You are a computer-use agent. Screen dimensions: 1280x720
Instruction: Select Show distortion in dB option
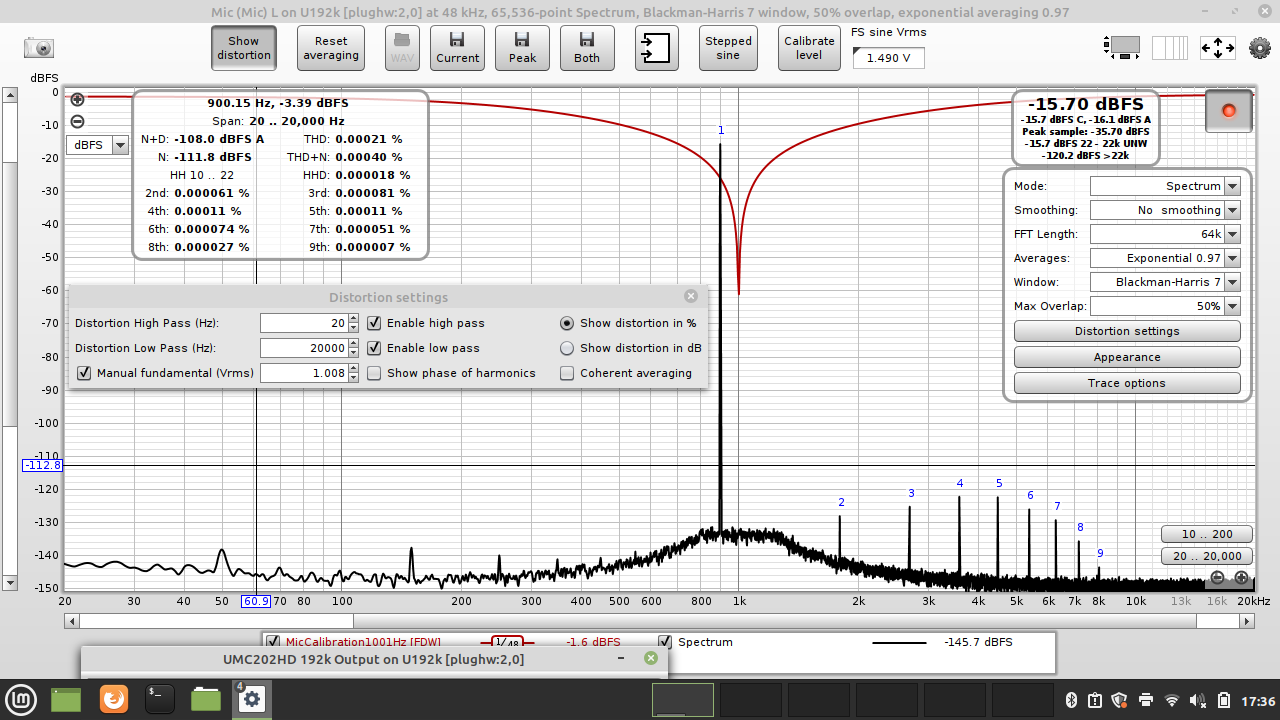point(567,348)
